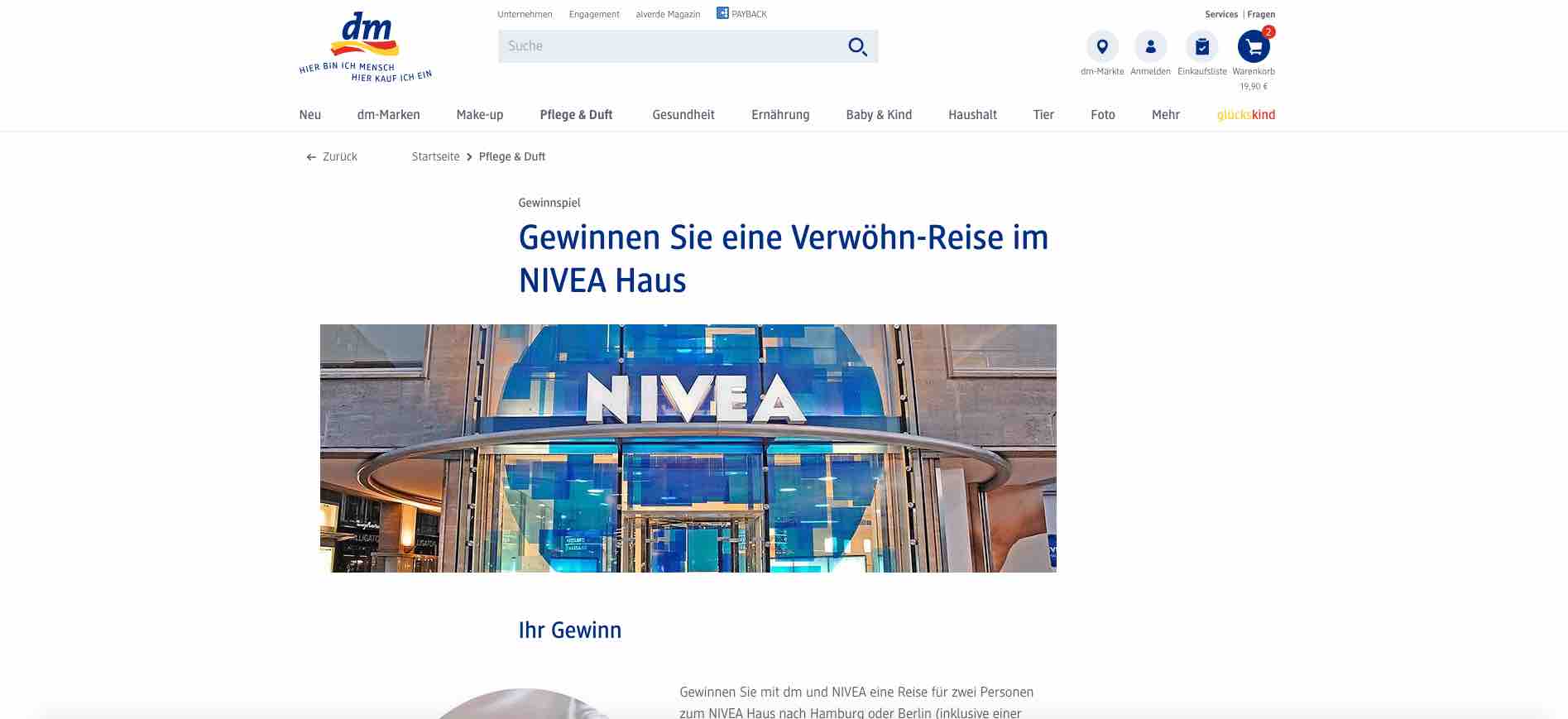This screenshot has height=719, width=1568.
Task: Open the Unternehmen link
Action: click(x=525, y=14)
